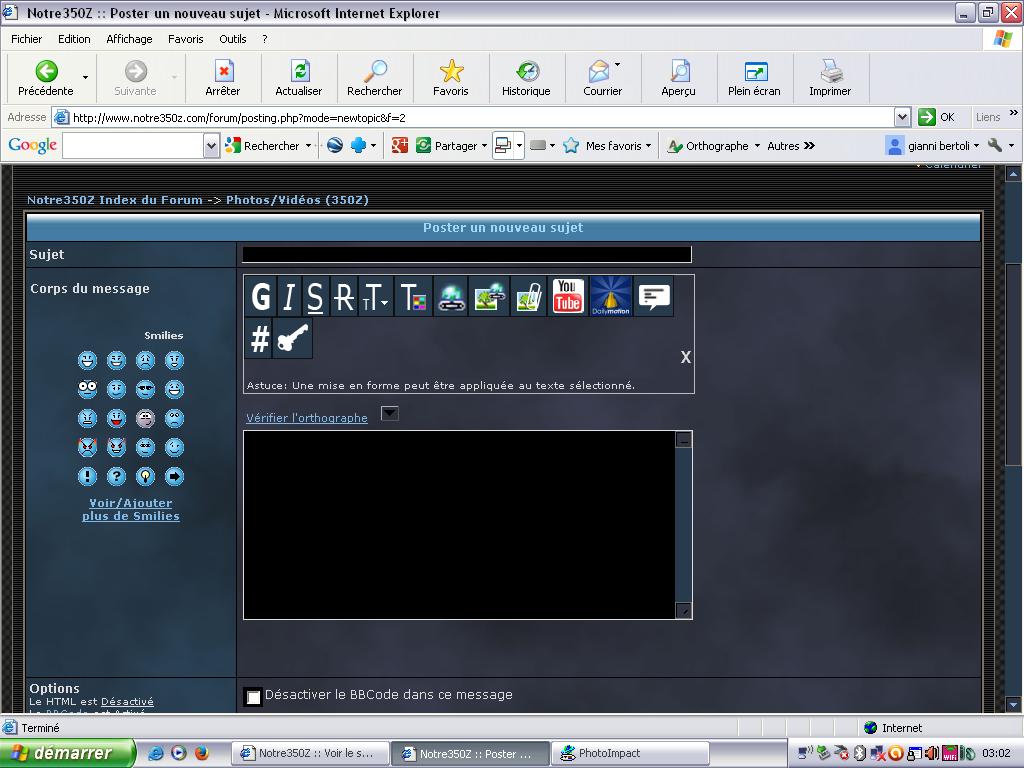Insert a Dailymotion video tag
1024x768 pixels.
[x=611, y=297]
